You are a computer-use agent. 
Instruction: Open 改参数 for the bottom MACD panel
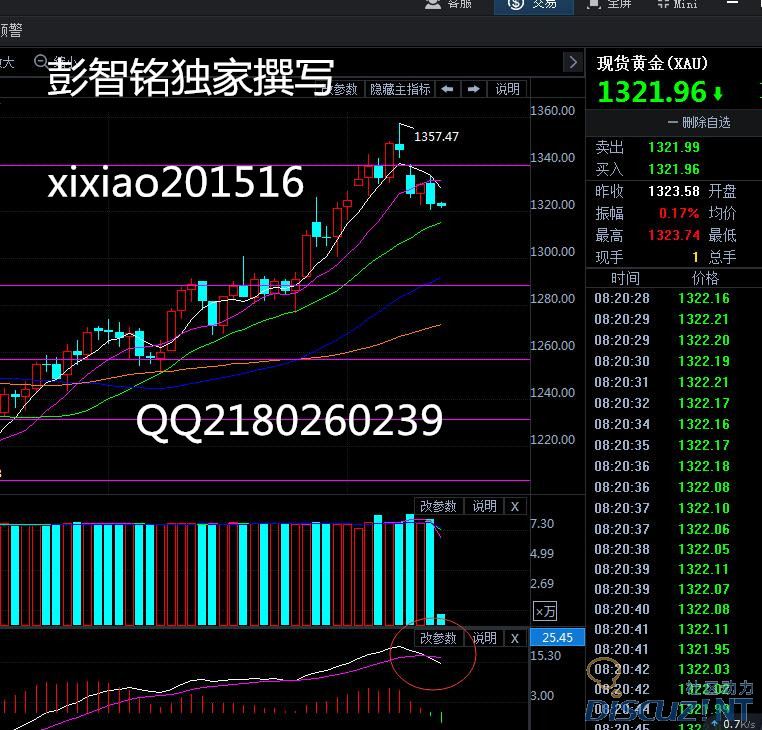pos(438,637)
